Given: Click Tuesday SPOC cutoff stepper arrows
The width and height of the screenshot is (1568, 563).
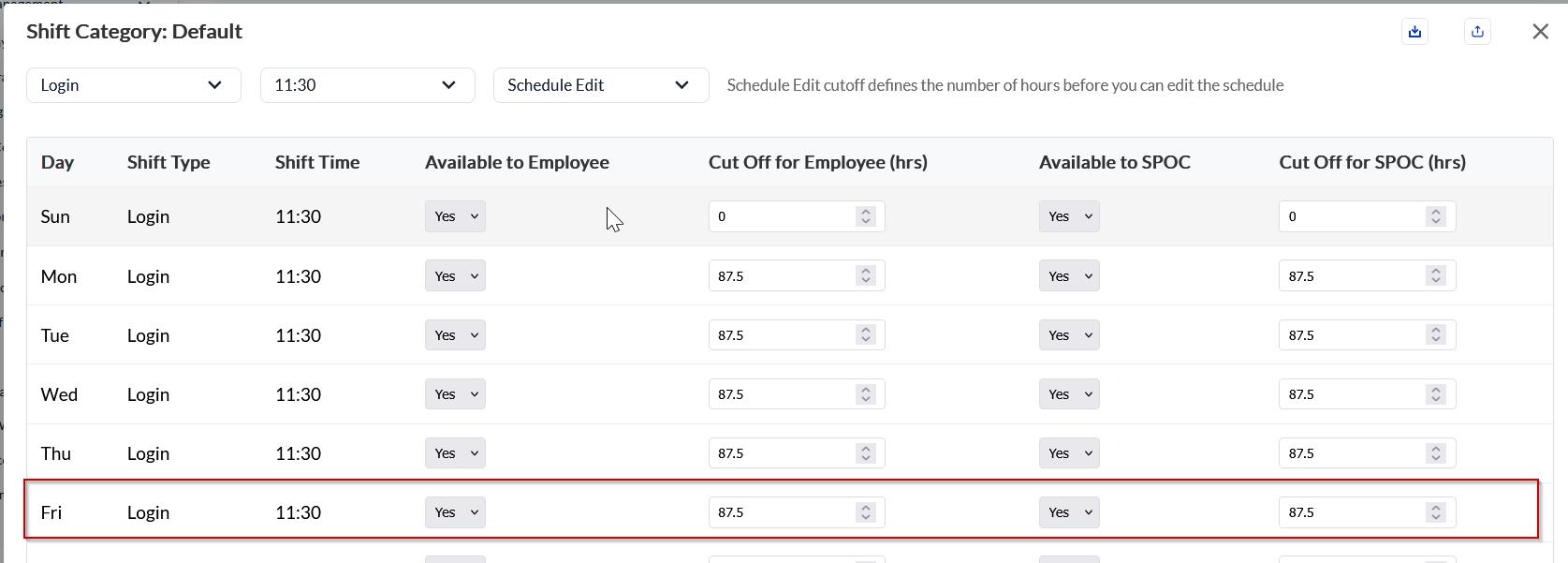Looking at the screenshot, I should click(1436, 335).
